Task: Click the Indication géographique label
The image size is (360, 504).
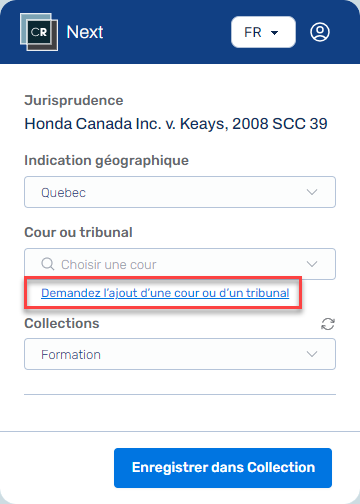Action: pos(106,160)
